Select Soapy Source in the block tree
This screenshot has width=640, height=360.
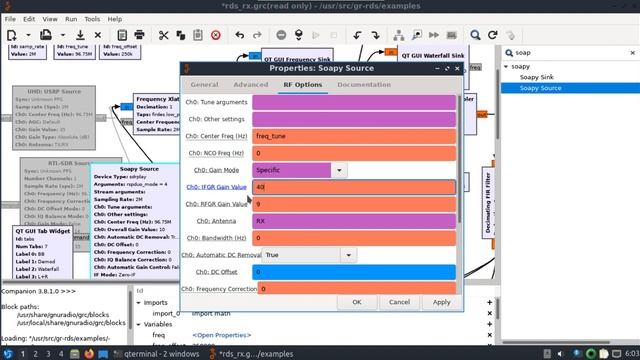tap(540, 88)
